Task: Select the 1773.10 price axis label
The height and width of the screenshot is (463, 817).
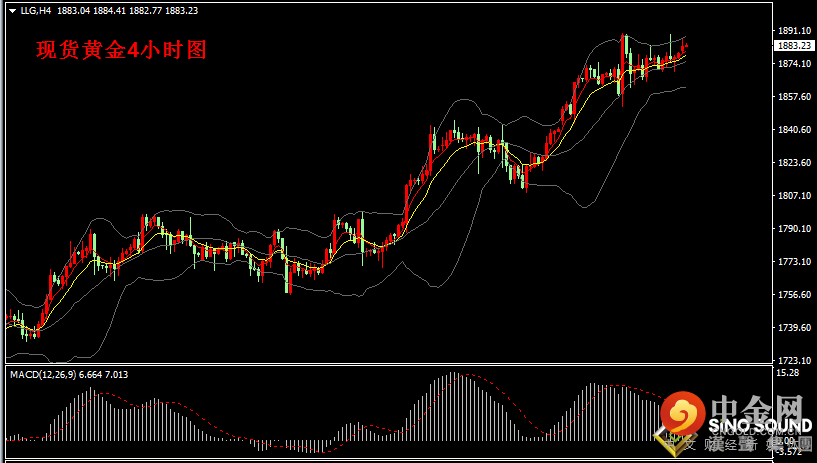Action: (x=794, y=261)
